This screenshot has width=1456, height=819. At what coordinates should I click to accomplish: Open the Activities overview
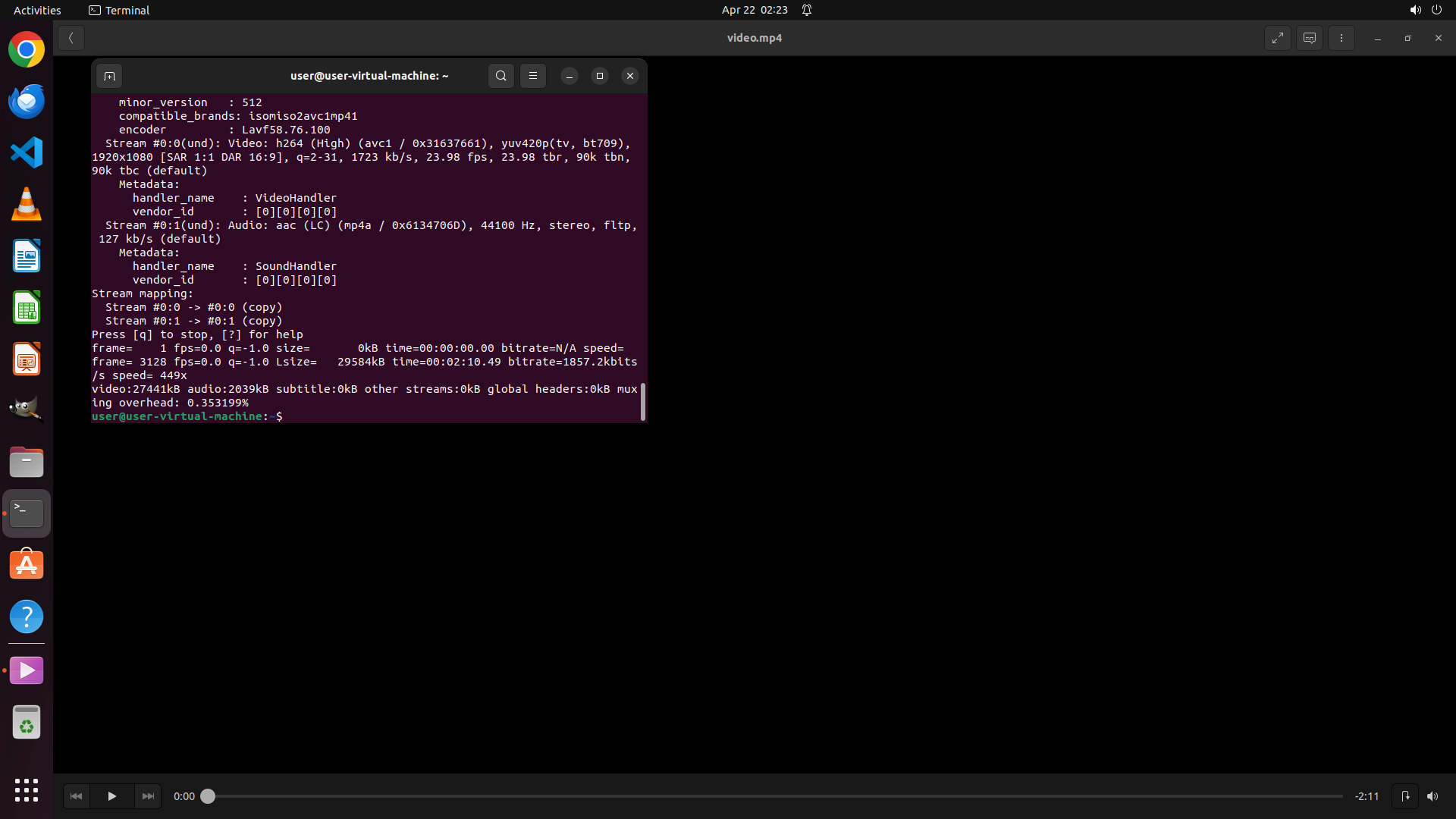tap(37, 10)
